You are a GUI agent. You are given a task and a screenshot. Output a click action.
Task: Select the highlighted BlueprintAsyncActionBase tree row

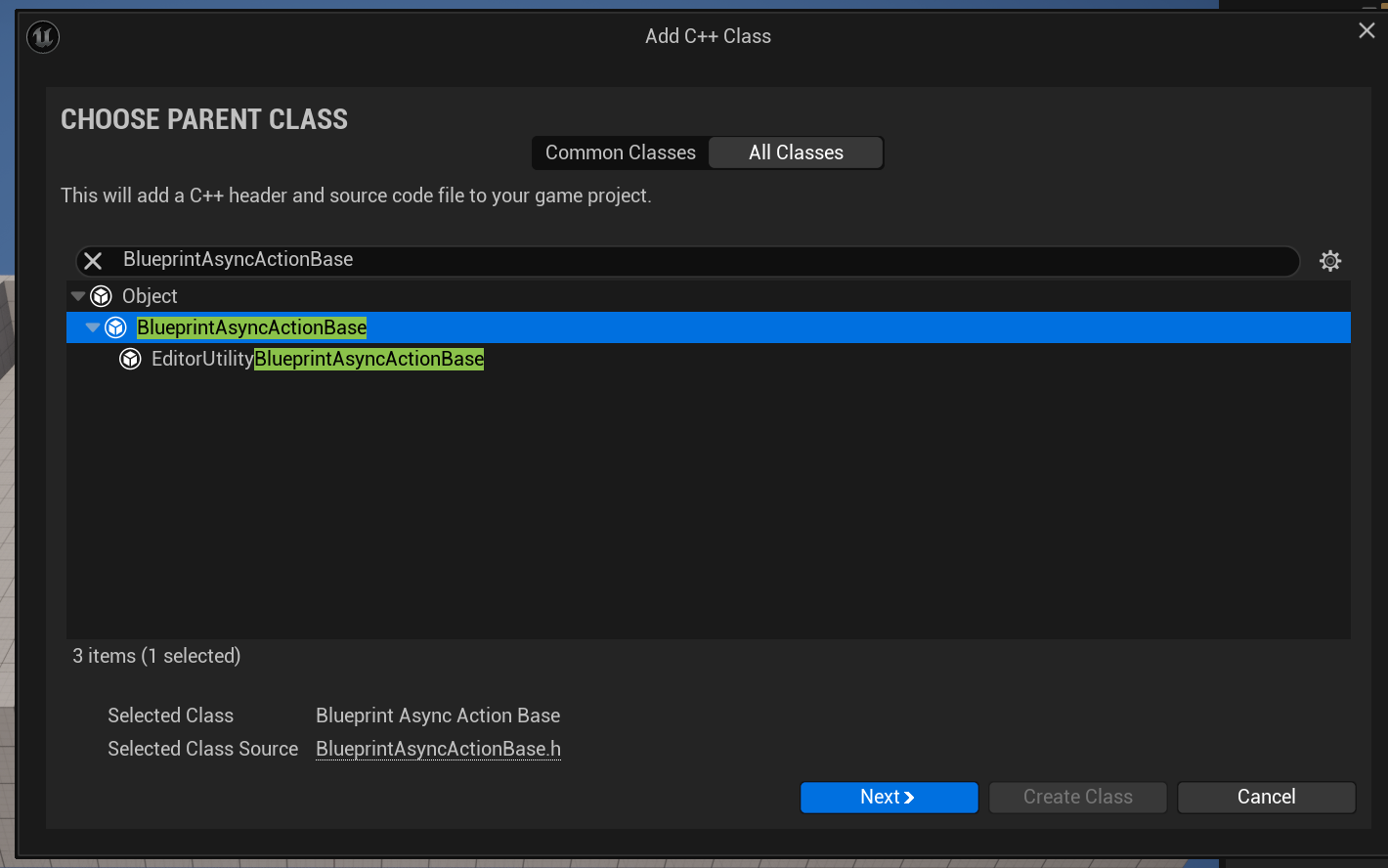(709, 327)
